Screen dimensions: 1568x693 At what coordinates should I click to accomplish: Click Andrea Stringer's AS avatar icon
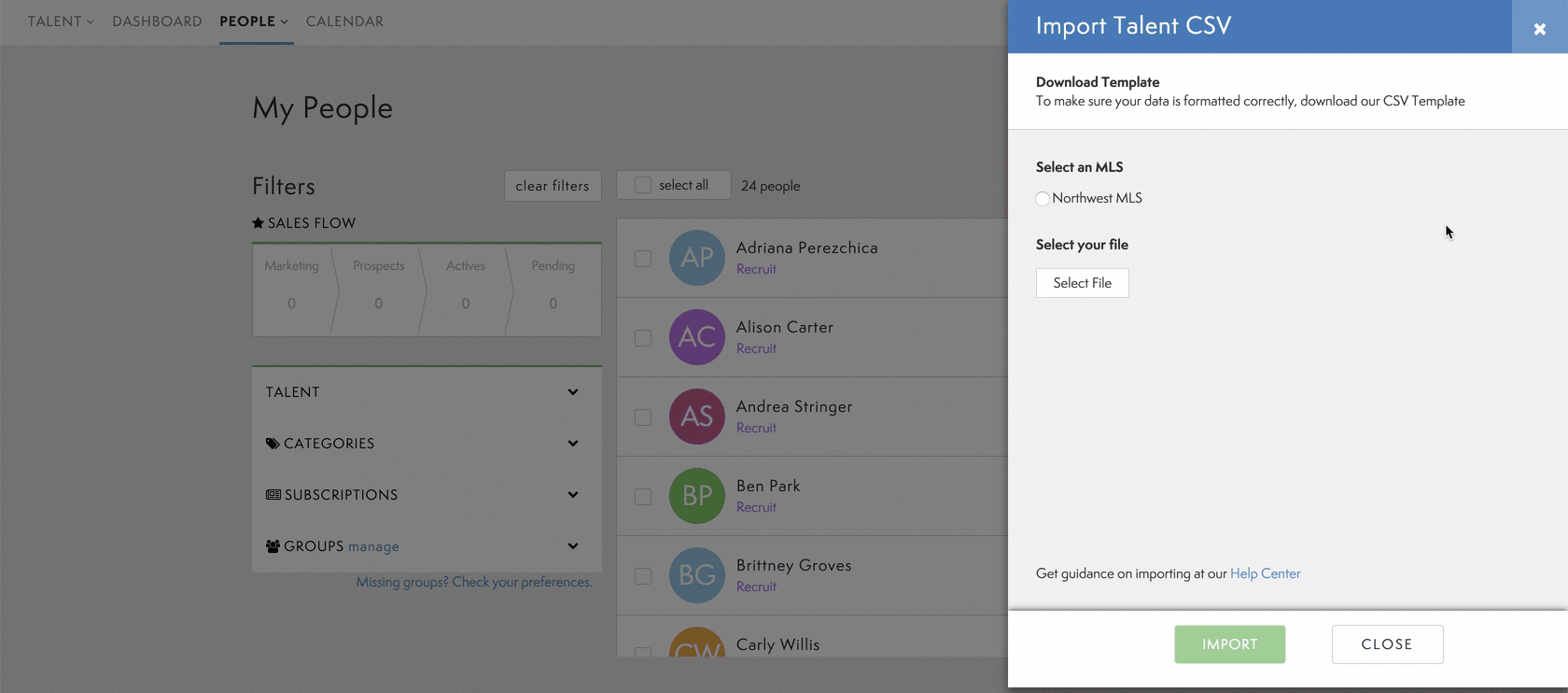[x=696, y=417]
